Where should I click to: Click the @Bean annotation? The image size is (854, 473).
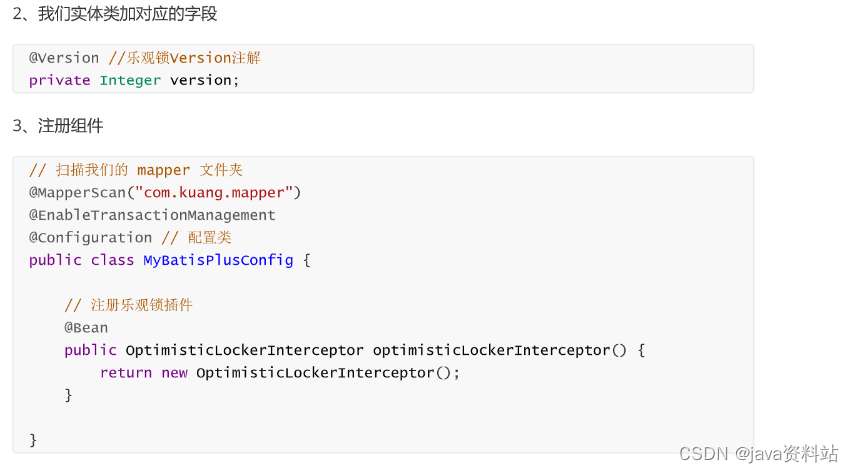tap(86, 328)
